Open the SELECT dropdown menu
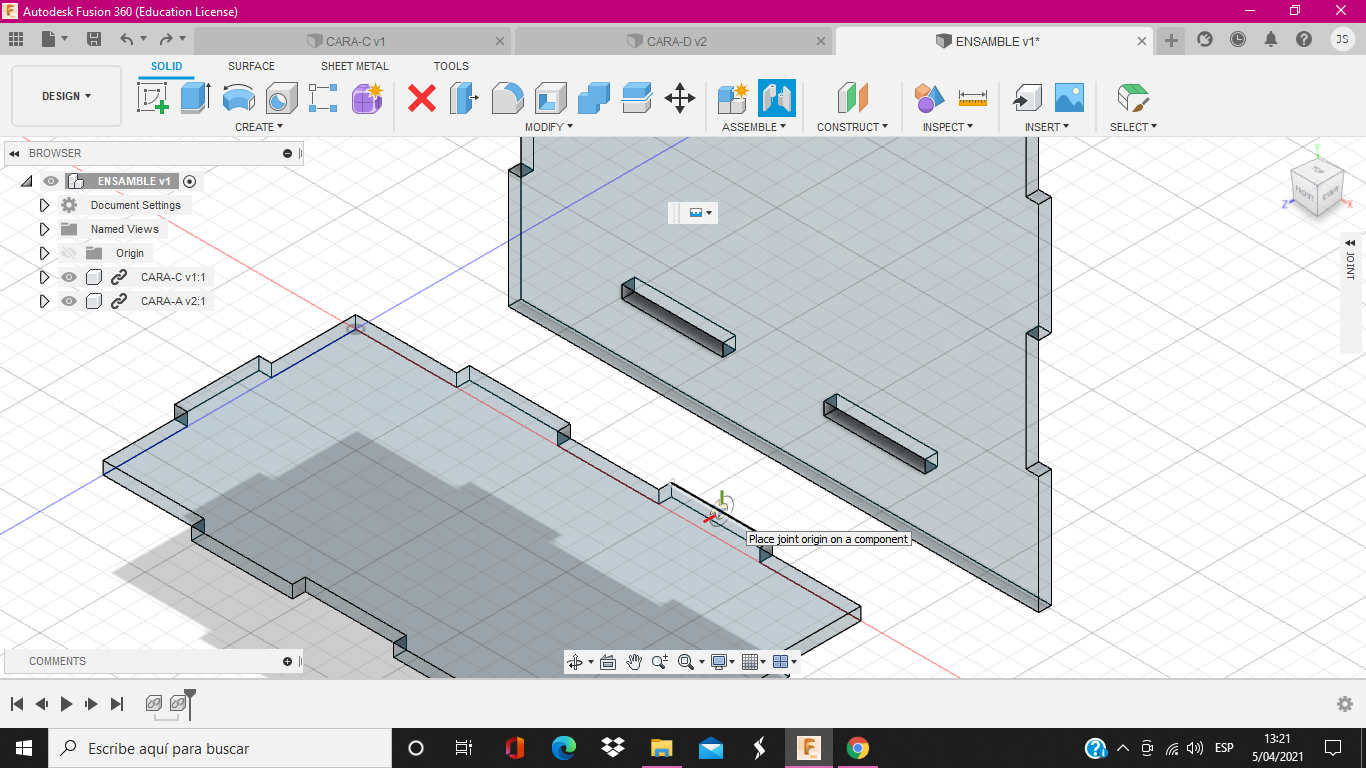 point(1133,127)
